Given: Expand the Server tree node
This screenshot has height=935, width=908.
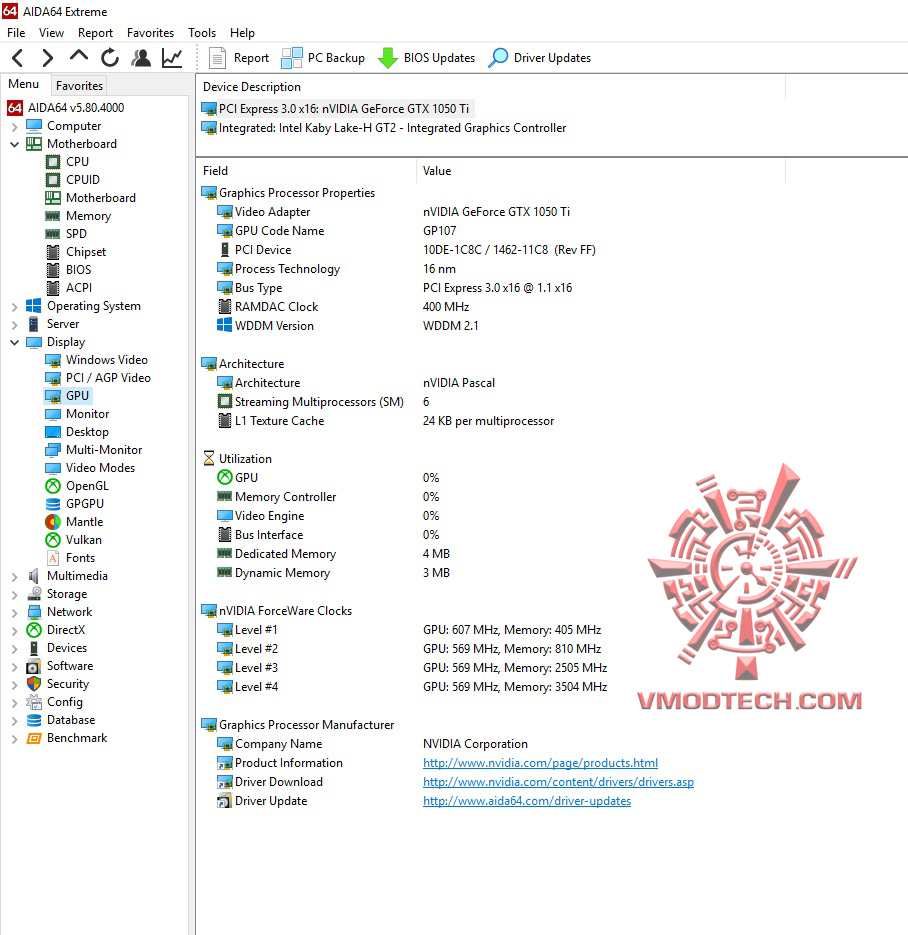Looking at the screenshot, I should tap(14, 324).
